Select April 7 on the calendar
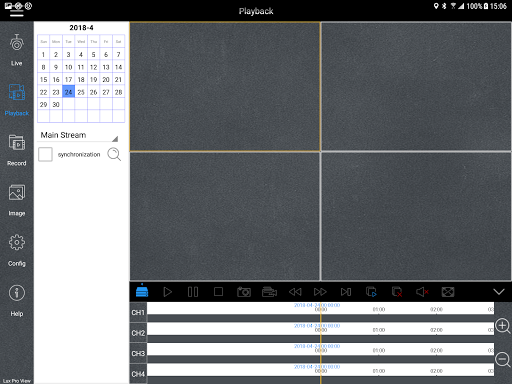This screenshot has width=512, height=384. 118,54
